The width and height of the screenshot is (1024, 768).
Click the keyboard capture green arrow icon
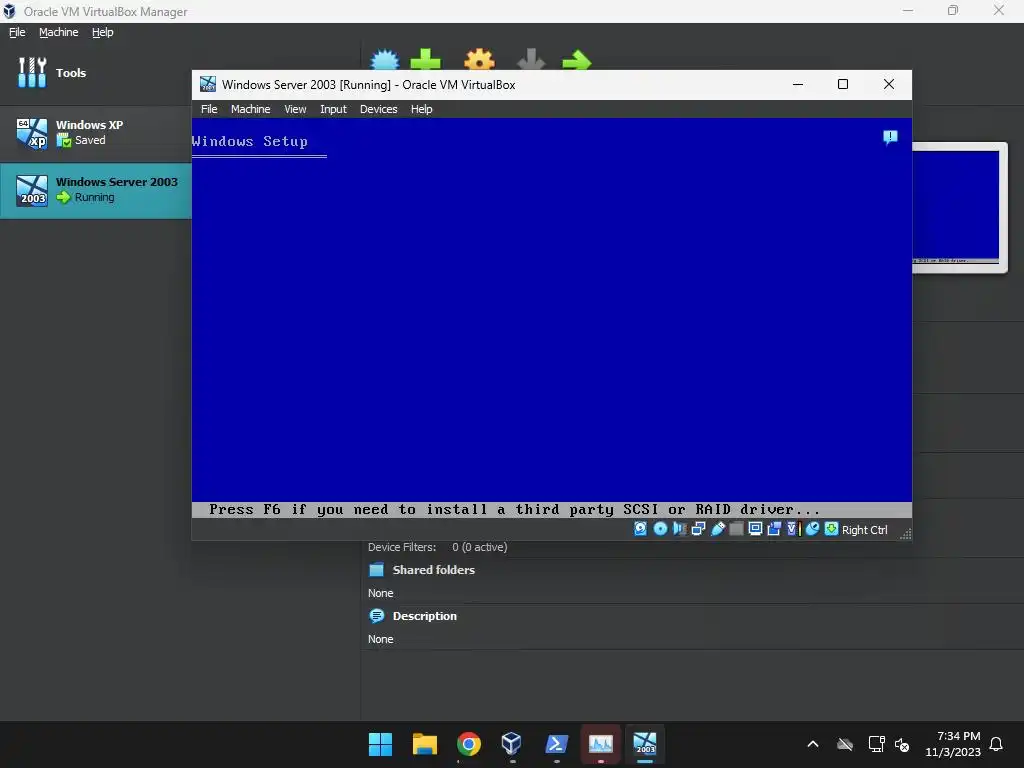831,529
